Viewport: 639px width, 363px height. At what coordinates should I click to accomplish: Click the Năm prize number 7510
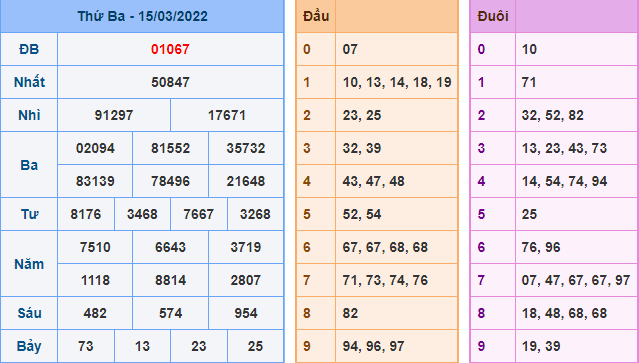click(x=95, y=247)
